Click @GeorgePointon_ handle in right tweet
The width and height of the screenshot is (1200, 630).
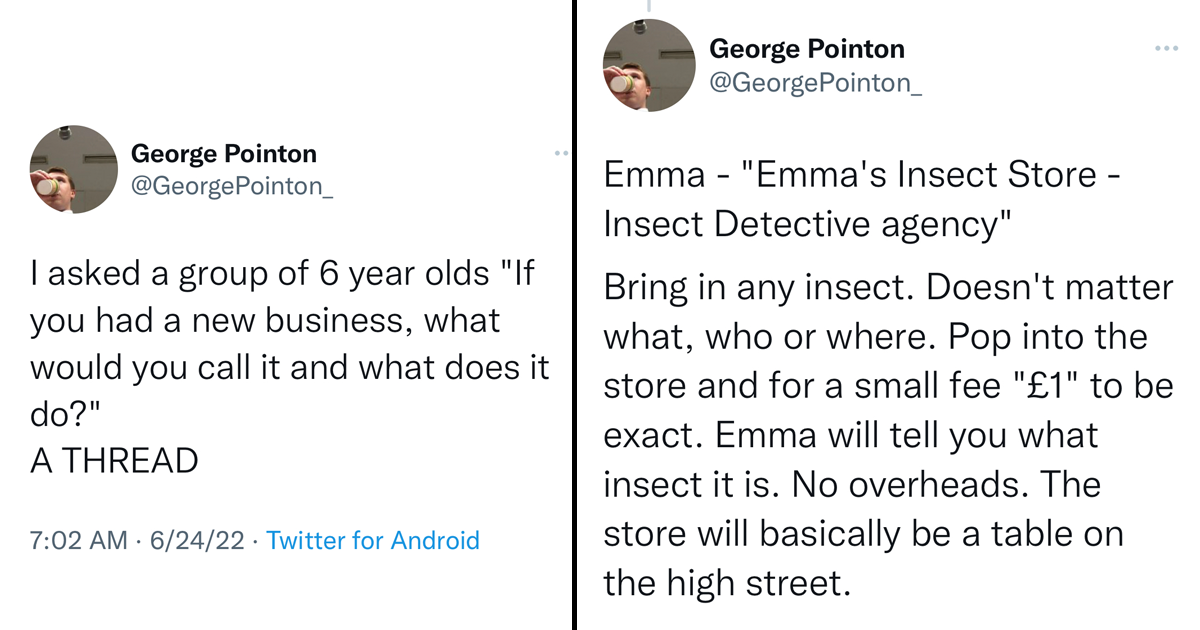pos(815,83)
